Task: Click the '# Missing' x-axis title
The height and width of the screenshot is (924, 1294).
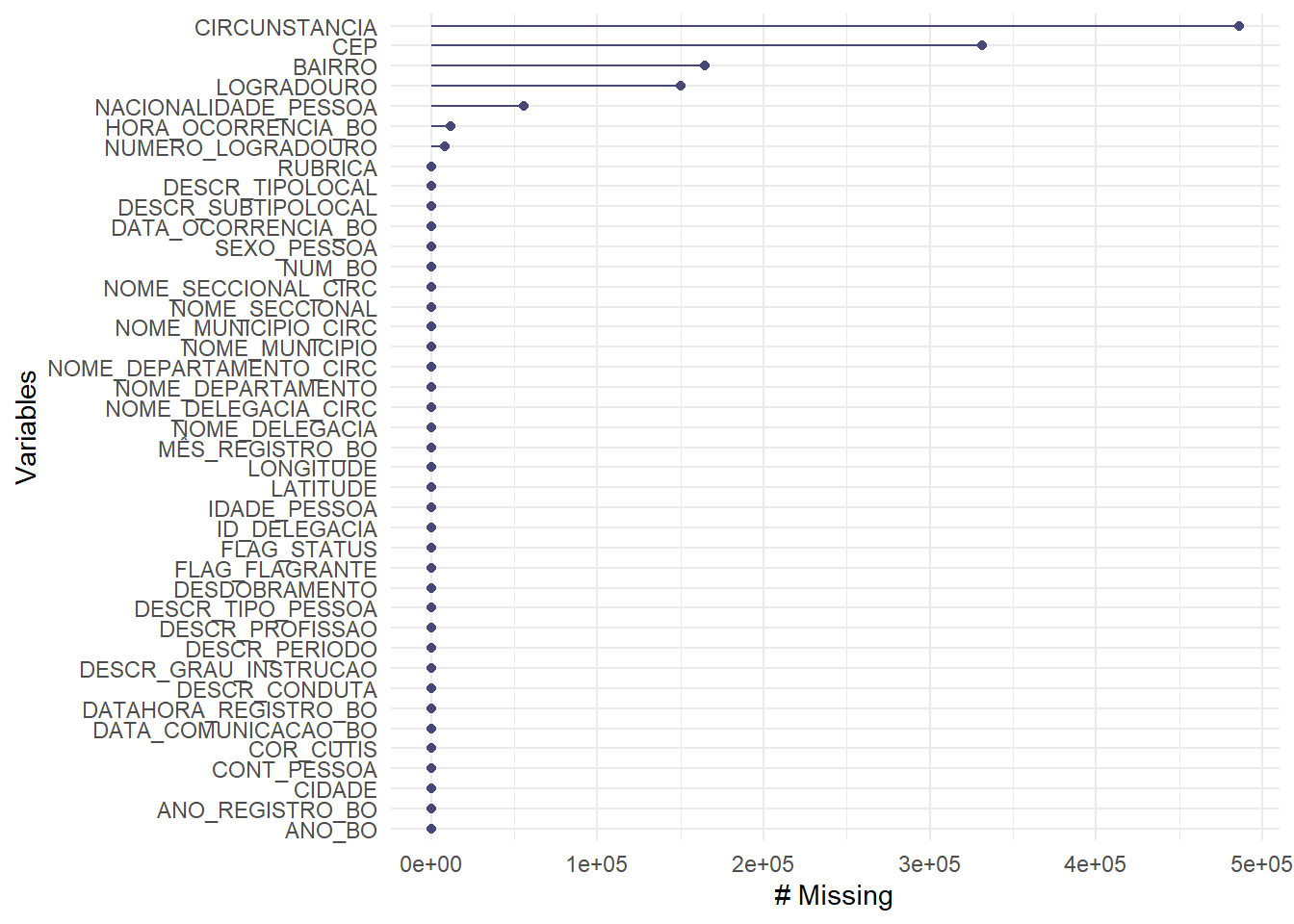Action: (834, 896)
